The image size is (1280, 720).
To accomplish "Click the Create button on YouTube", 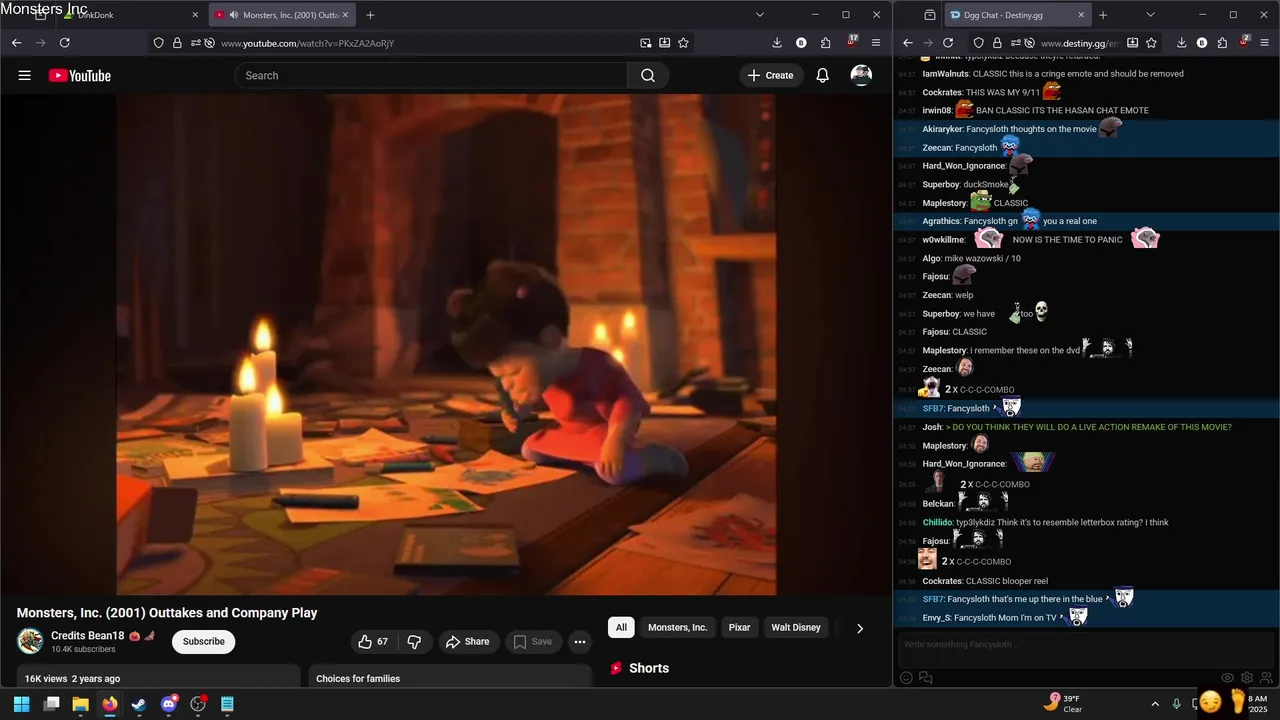I will pos(770,75).
